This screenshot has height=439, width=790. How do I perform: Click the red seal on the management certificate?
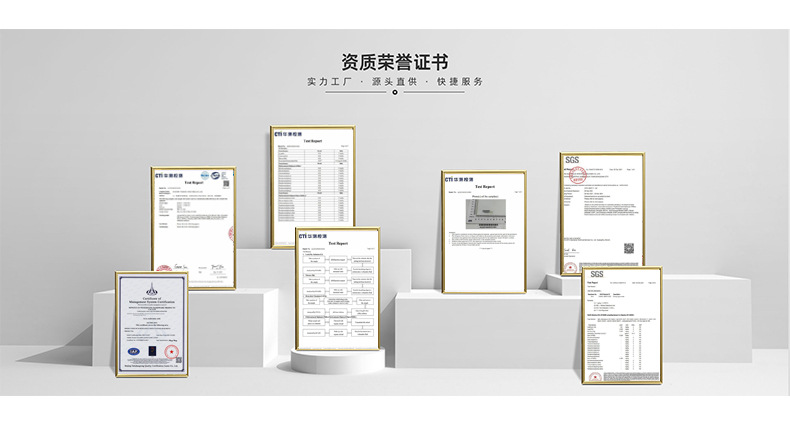point(172,351)
